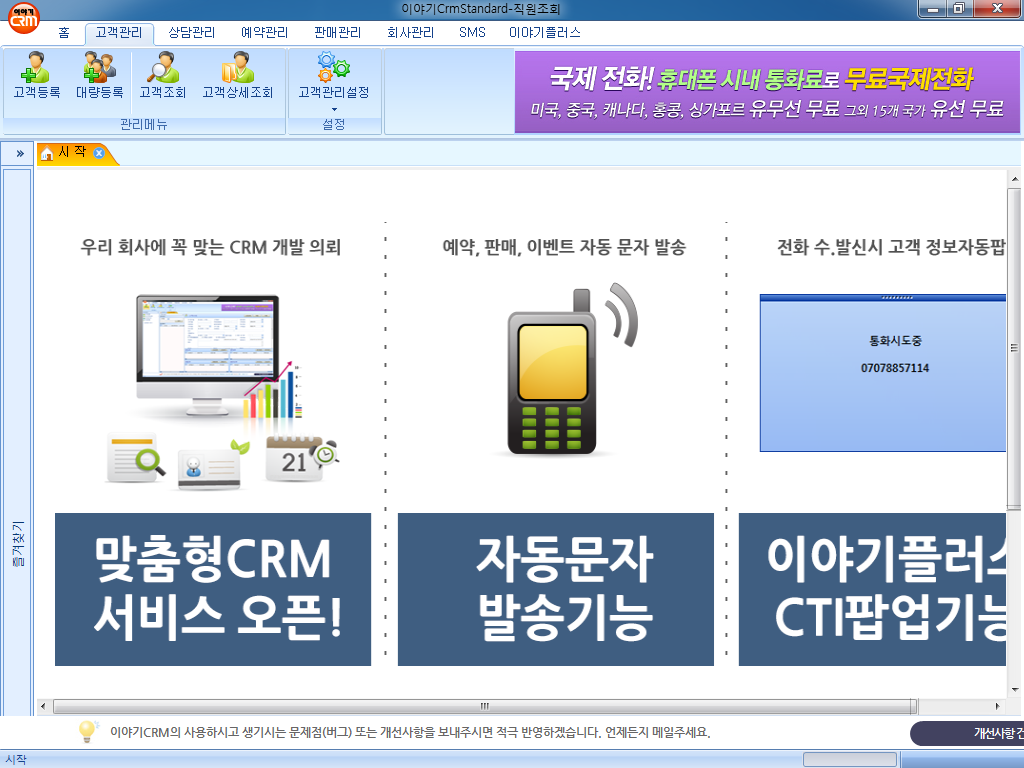Click the 시작 status bar text
The width and height of the screenshot is (1024, 768).
pos(16,760)
